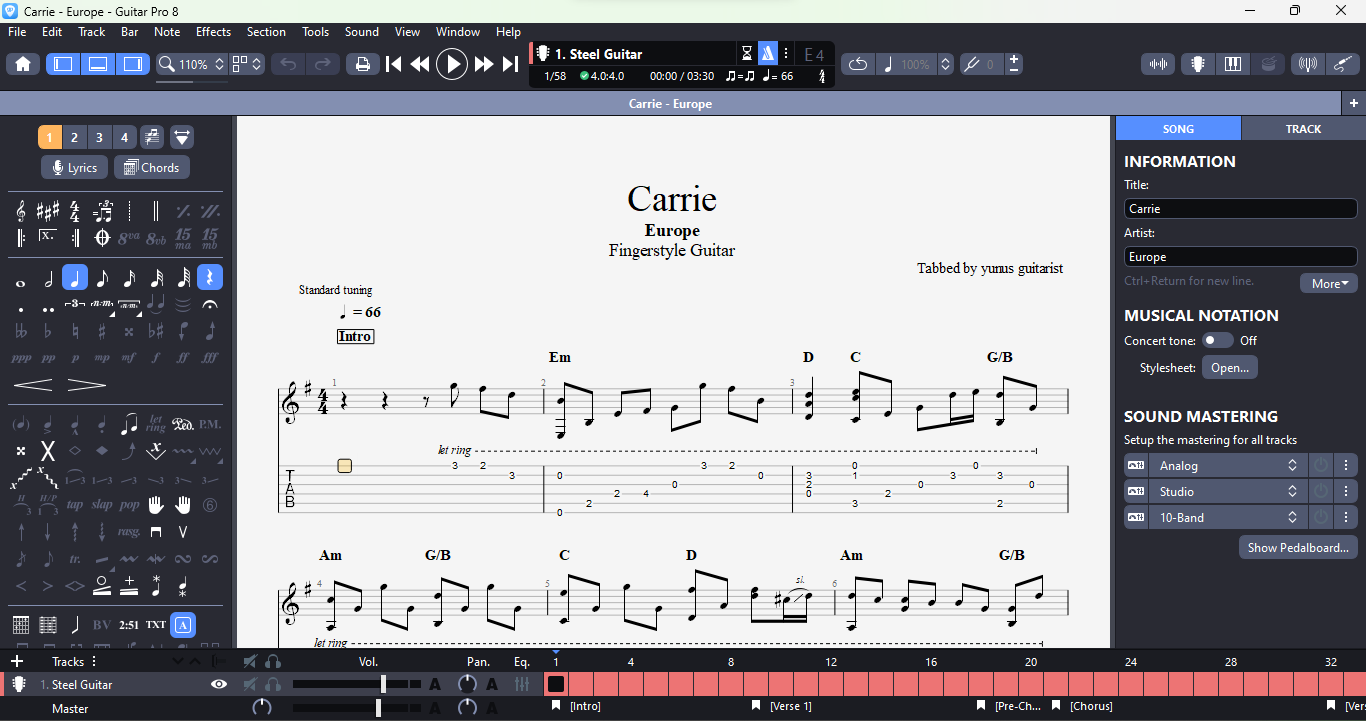Expand the More information dropdown

pos(1329,283)
